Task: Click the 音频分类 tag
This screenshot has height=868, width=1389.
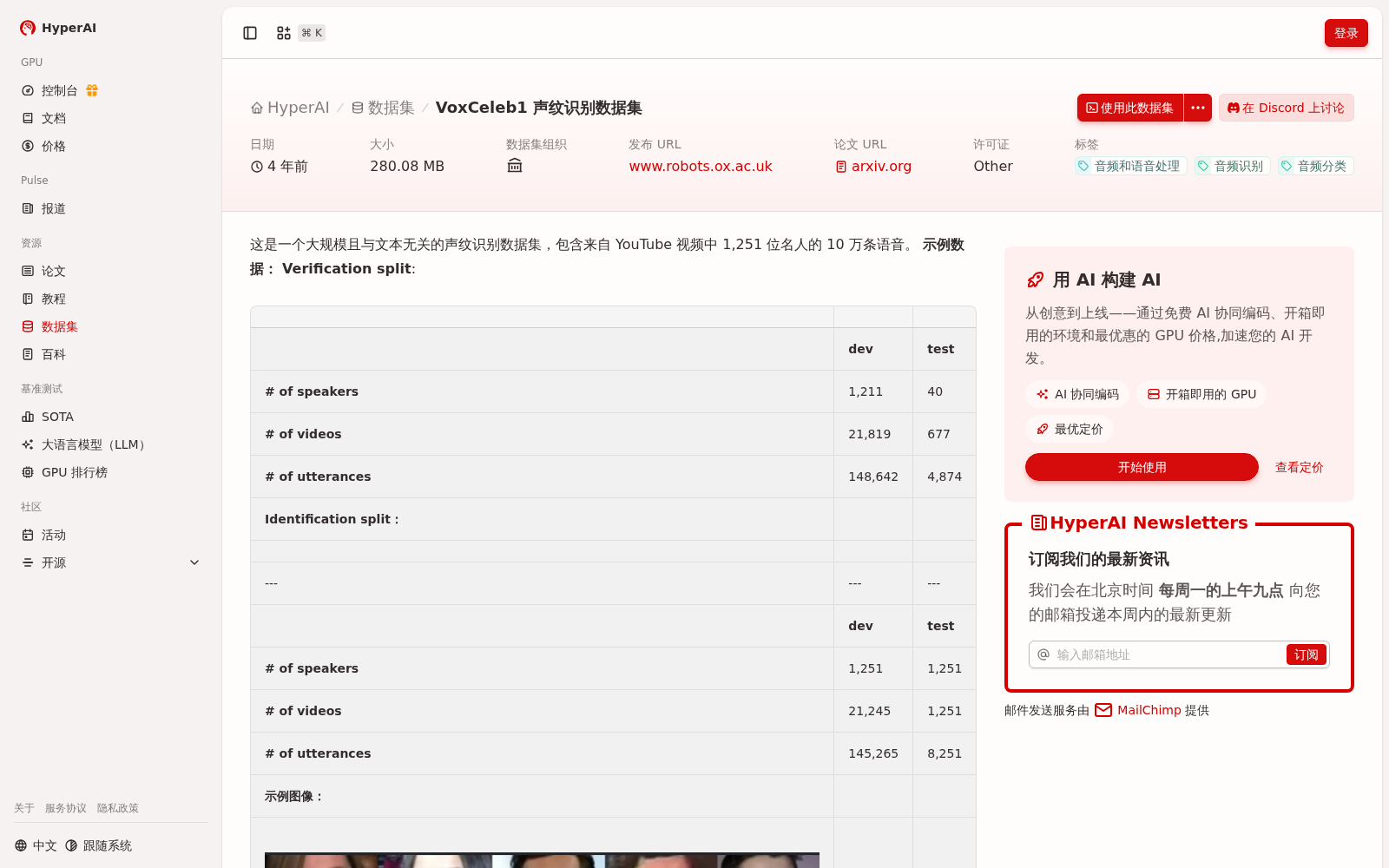Action: point(1315,166)
